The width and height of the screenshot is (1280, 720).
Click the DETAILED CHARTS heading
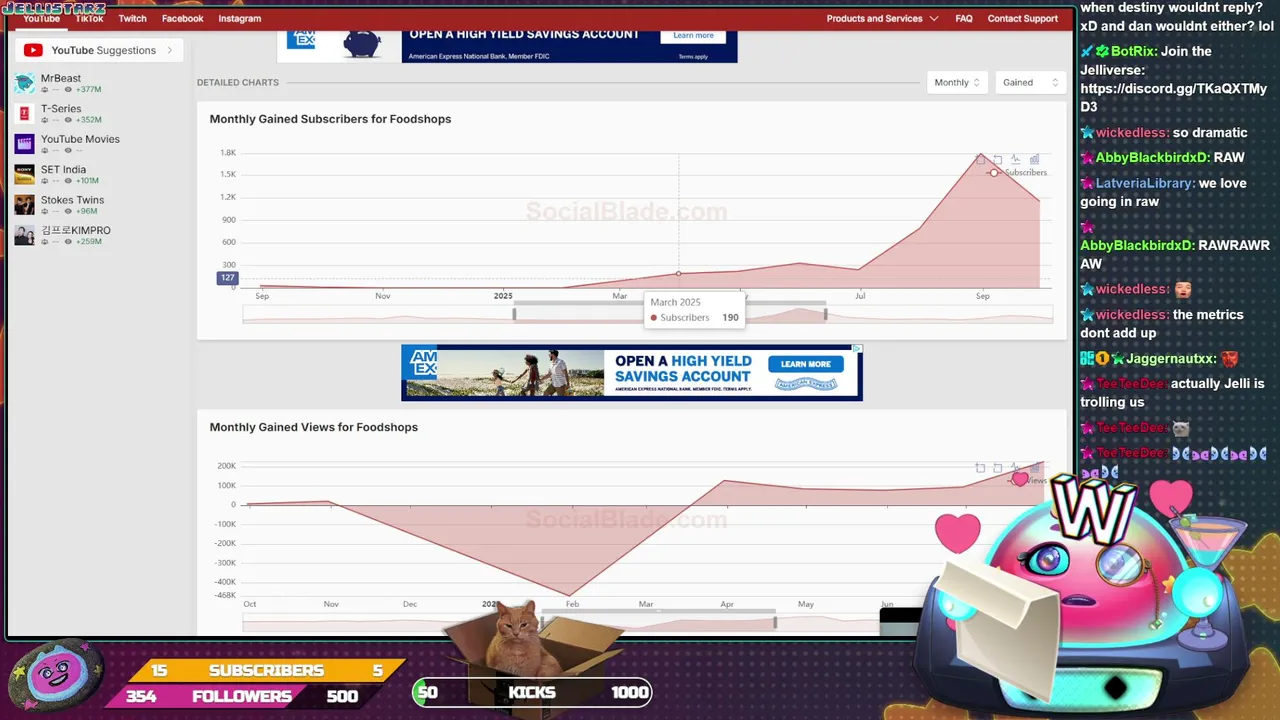point(238,82)
